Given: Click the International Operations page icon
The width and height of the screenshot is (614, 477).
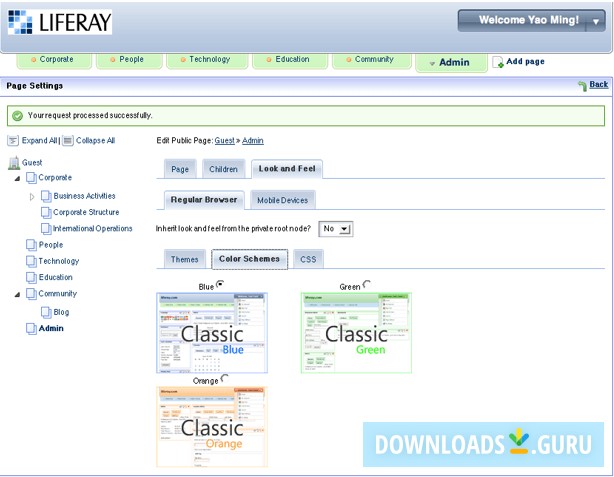Looking at the screenshot, I should click(46, 229).
